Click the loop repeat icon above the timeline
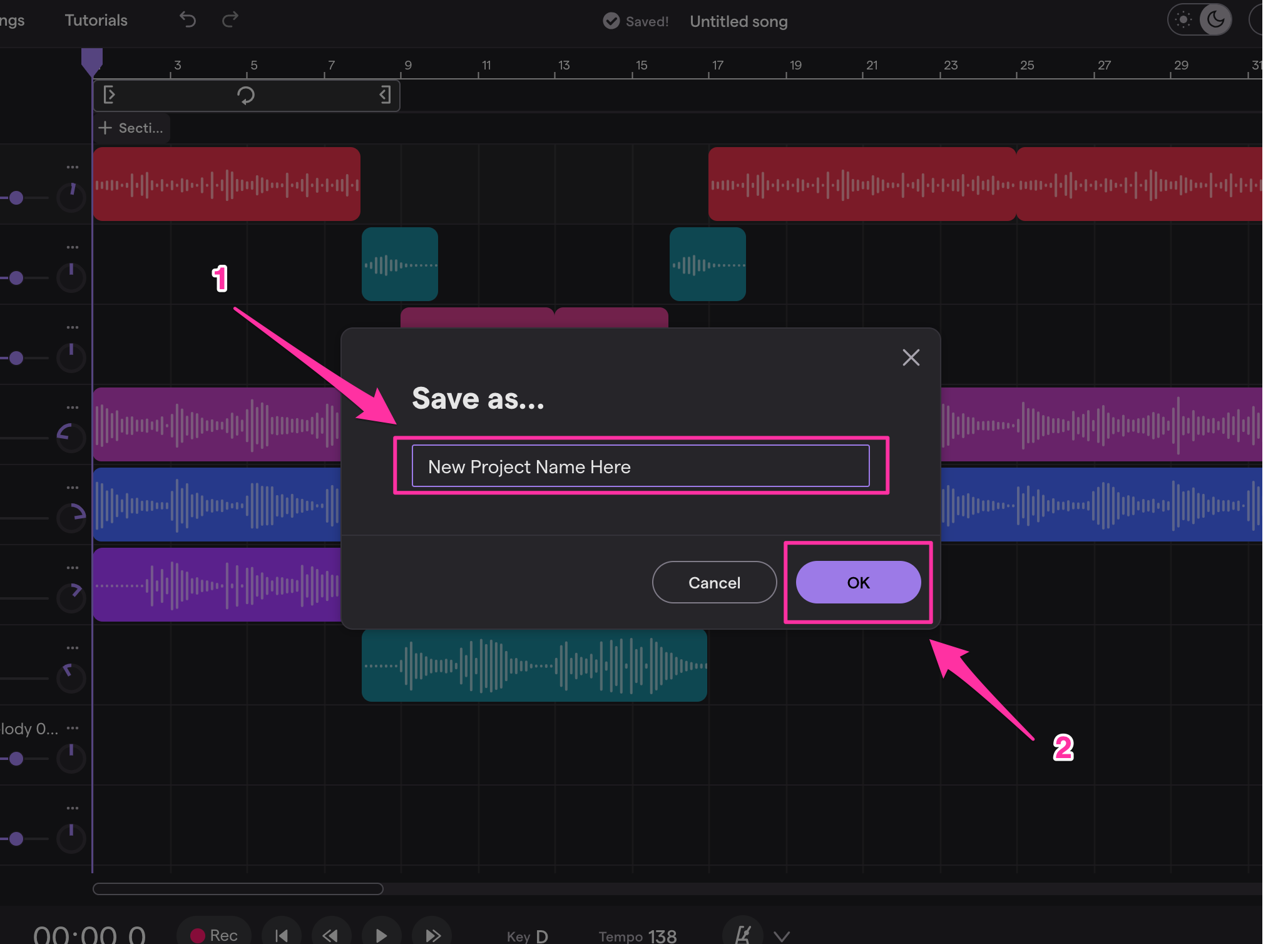This screenshot has width=1288, height=944. 246,95
